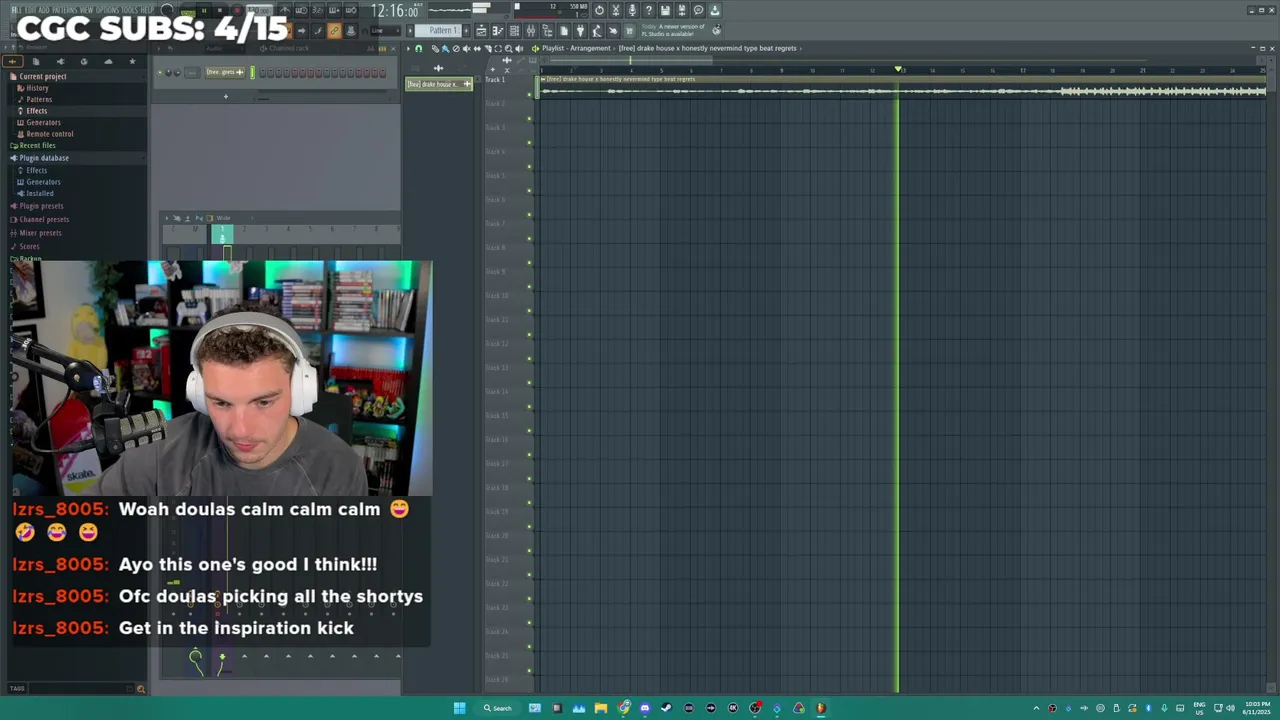Click the microphone recording icon in top toolbar
This screenshot has height=720, width=1280.
[632, 10]
